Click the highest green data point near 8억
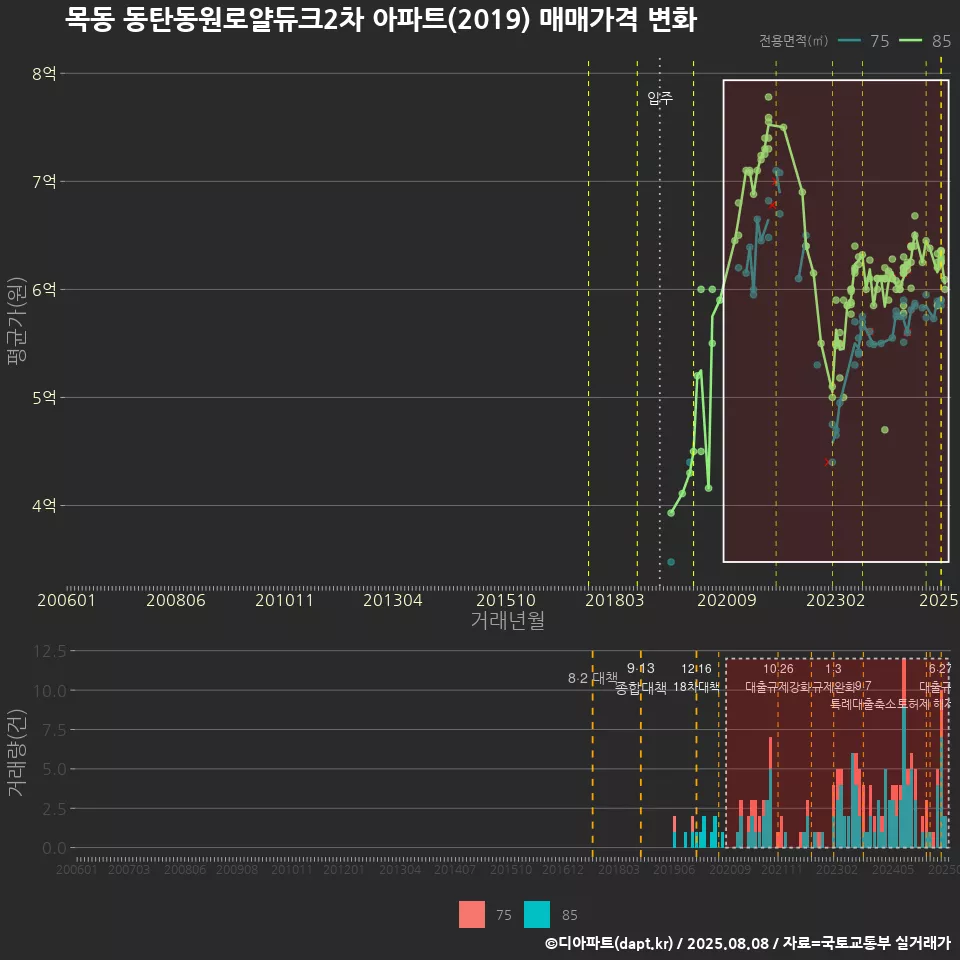 click(768, 97)
